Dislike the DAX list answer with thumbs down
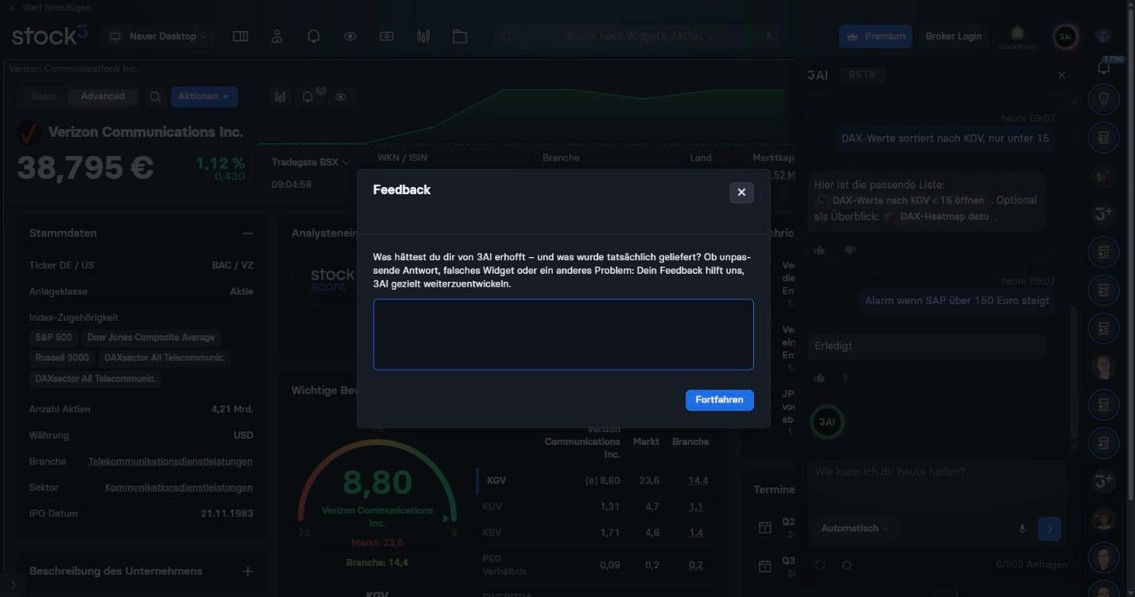 (x=850, y=250)
